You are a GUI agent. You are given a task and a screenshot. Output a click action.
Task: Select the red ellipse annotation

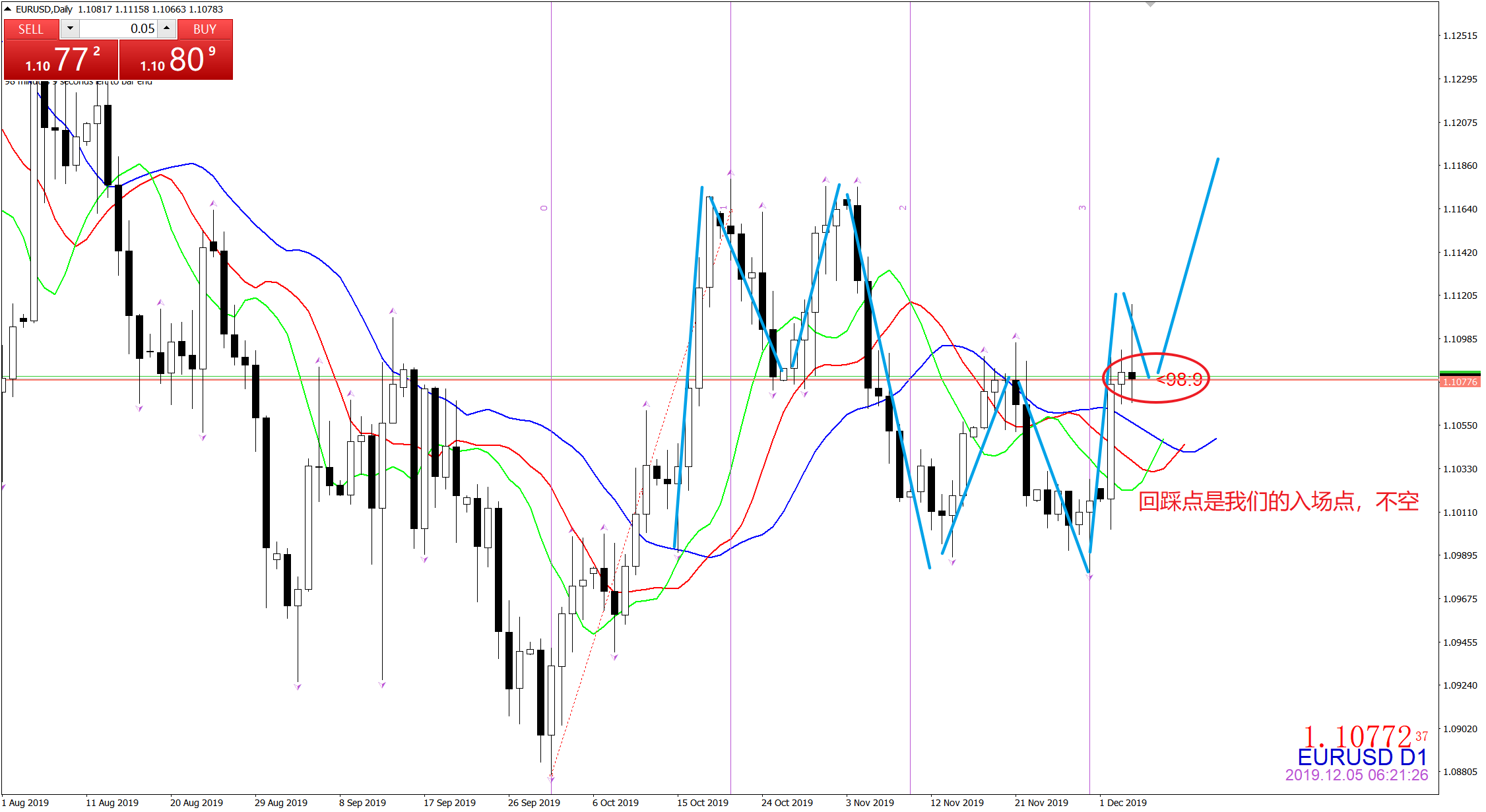1156,378
